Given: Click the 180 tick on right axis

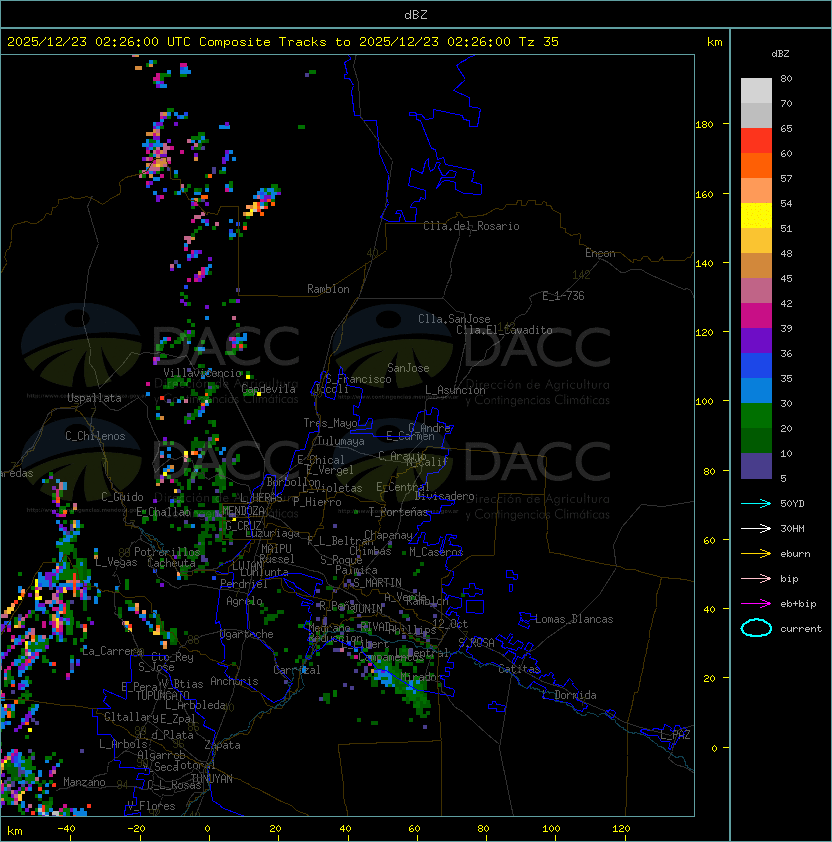Looking at the screenshot, I should coord(704,125).
